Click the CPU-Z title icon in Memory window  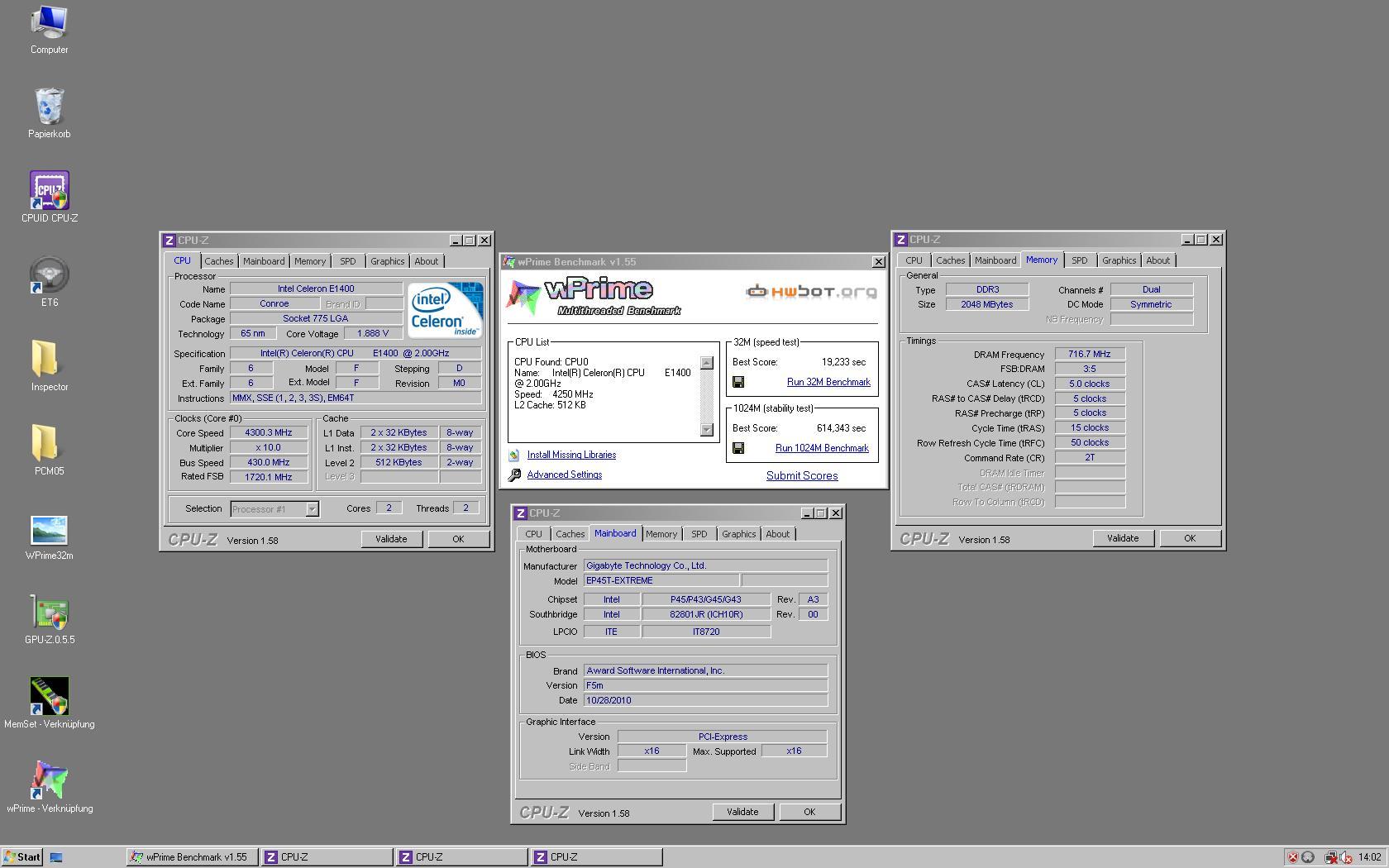pyautogui.click(x=901, y=240)
